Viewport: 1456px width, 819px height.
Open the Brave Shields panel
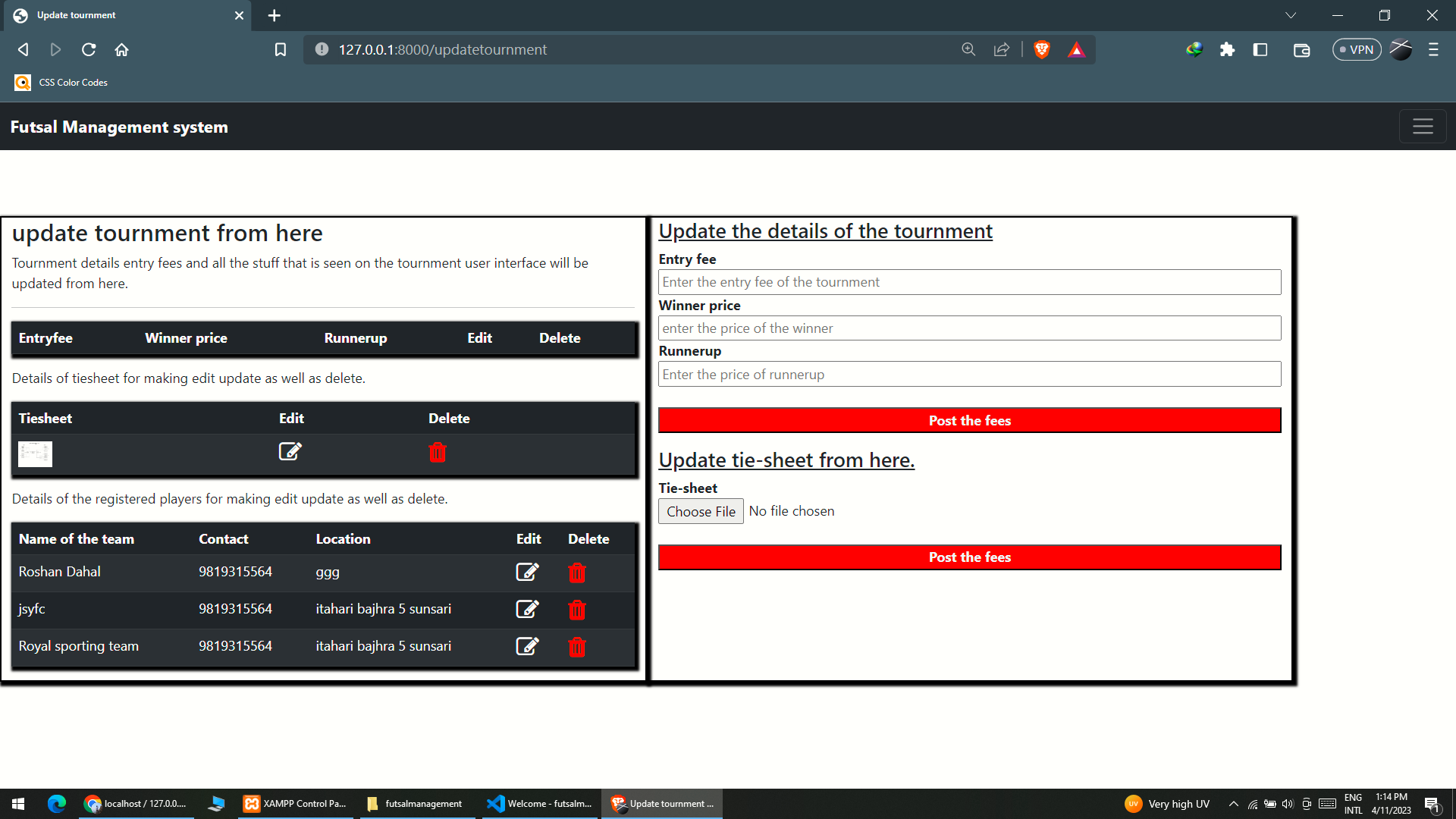1042,49
